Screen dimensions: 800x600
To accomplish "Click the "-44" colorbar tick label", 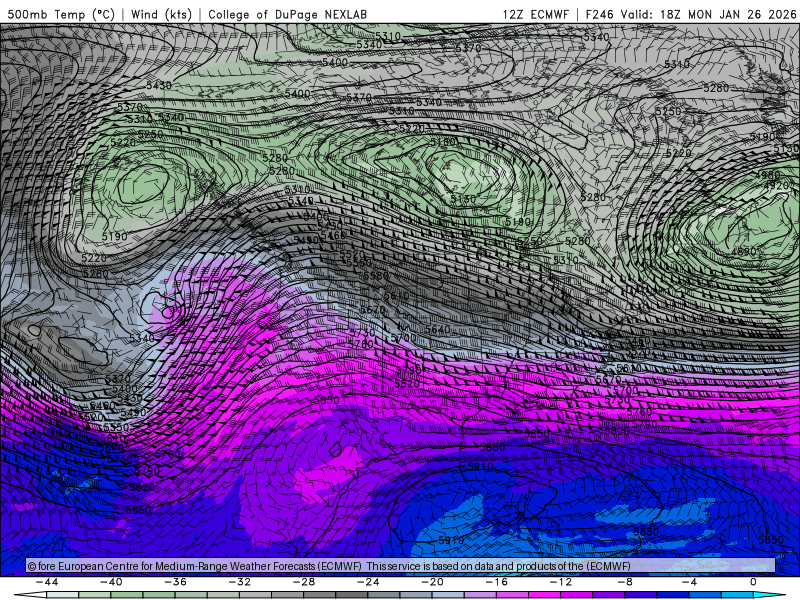I will 47,582.
